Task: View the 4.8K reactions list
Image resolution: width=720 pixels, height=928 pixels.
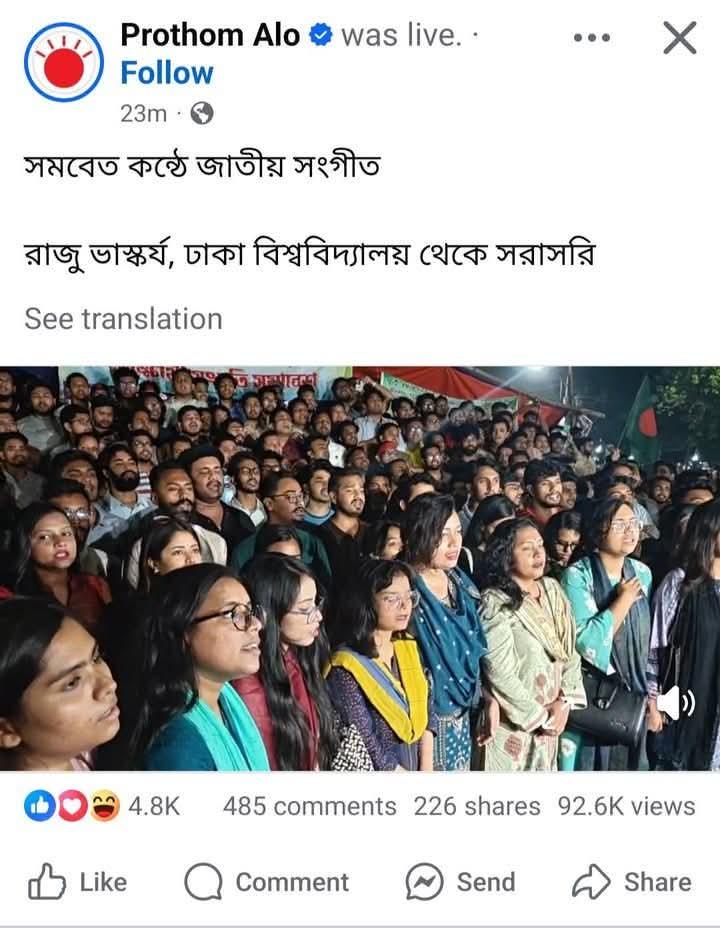Action: click(x=153, y=807)
